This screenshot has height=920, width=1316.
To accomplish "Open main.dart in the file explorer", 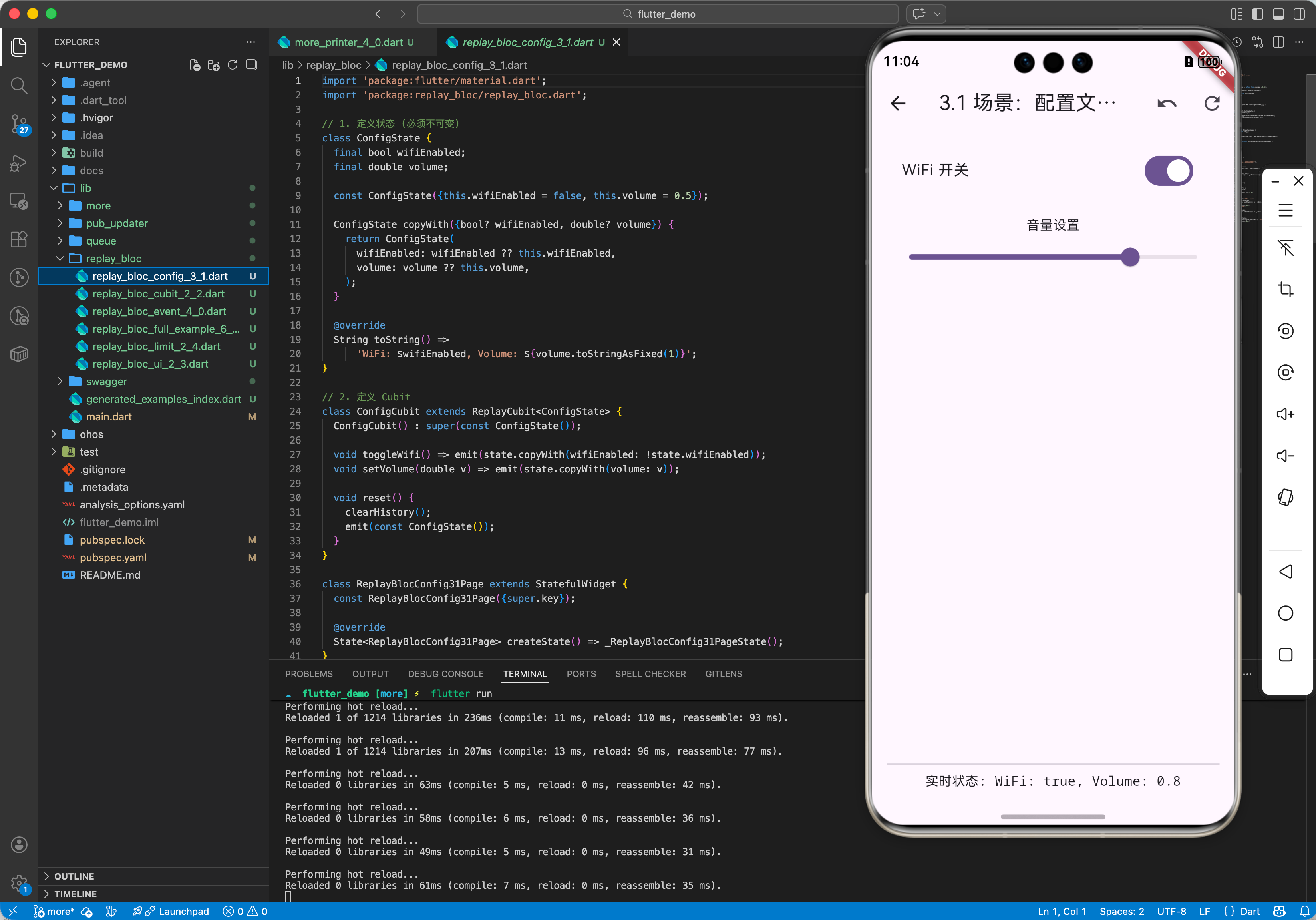I will (109, 417).
